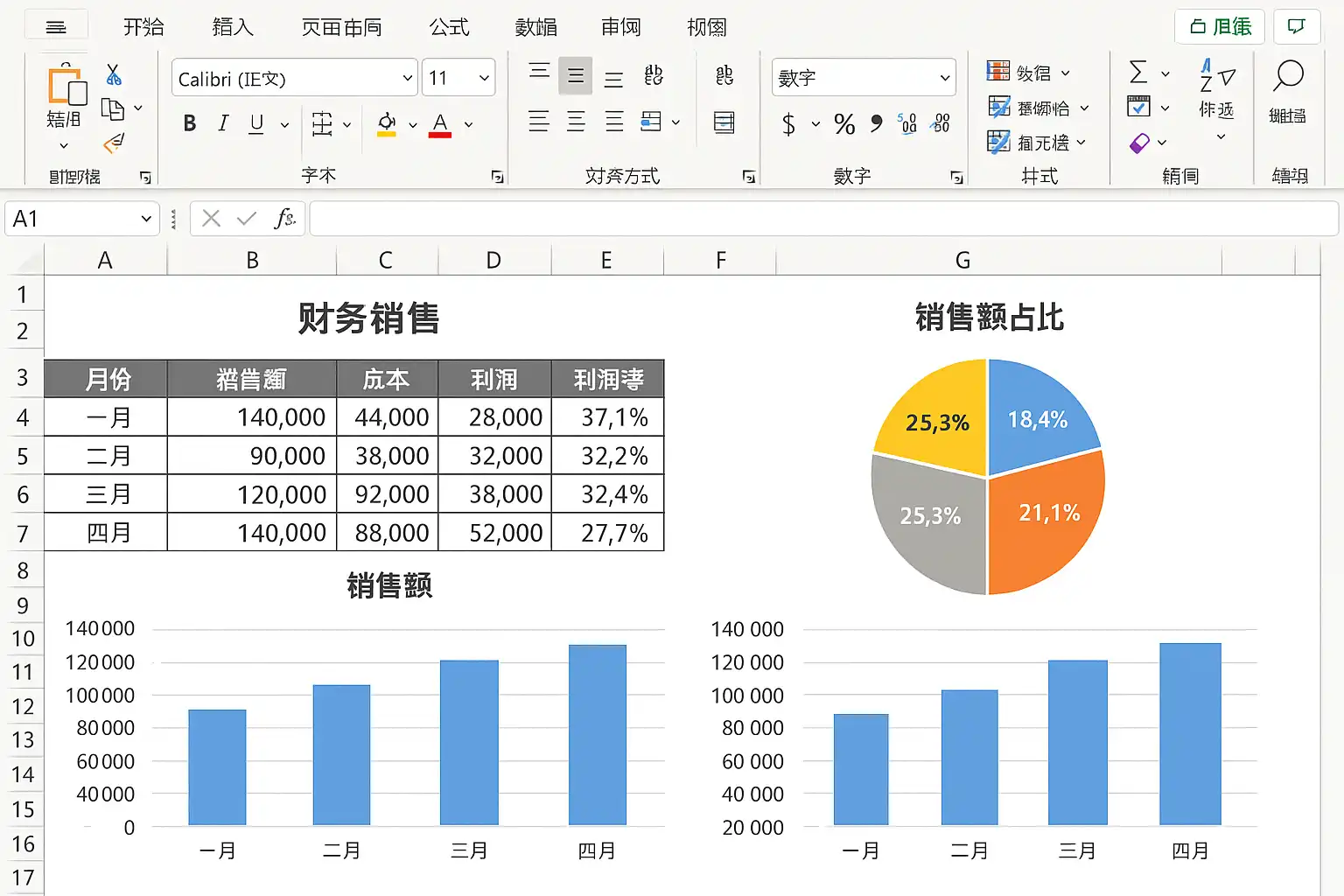Screen dimensions: 1344x896
Task: Open the Calibri font name dropdown
Action: coord(407,79)
